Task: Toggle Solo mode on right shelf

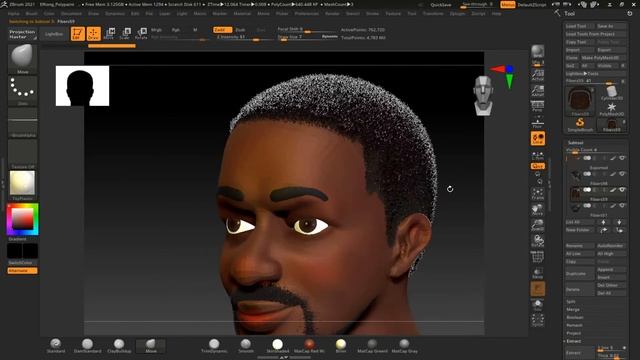Action: (x=538, y=304)
